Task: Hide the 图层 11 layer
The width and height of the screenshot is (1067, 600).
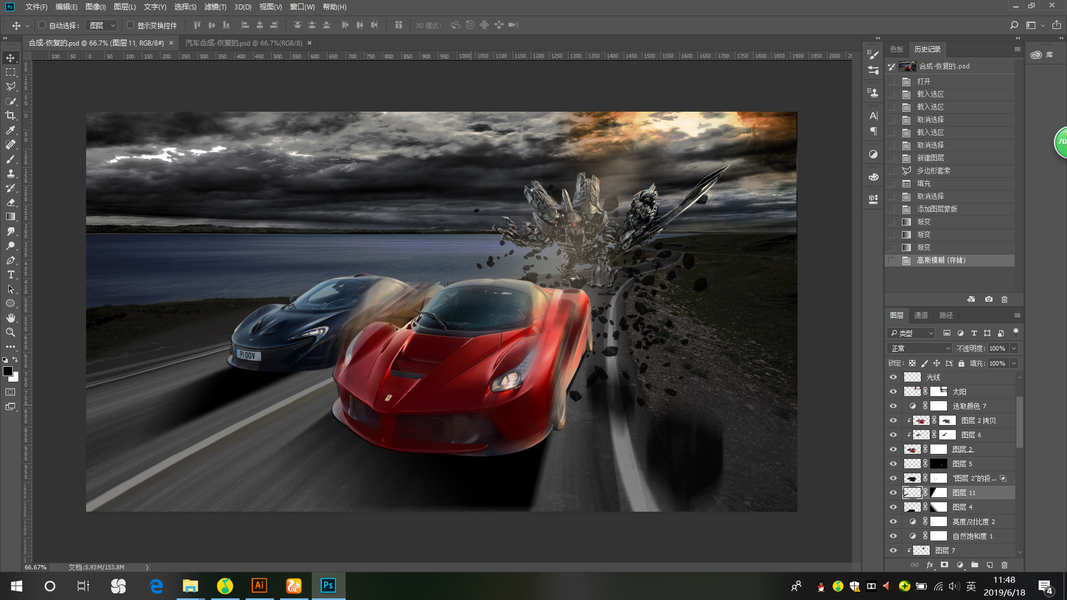Action: click(893, 493)
